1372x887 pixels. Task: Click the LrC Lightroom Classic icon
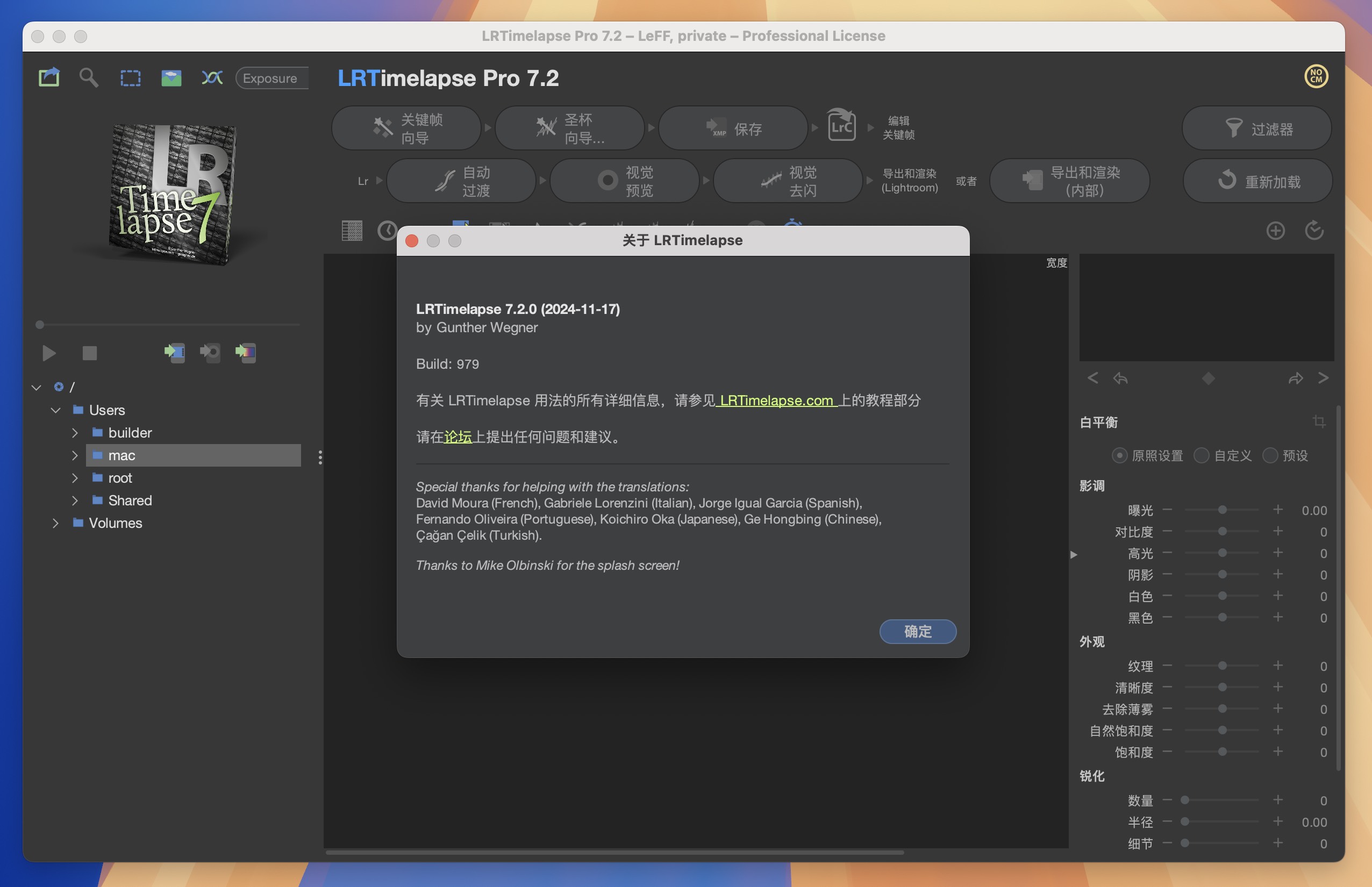[x=841, y=124]
